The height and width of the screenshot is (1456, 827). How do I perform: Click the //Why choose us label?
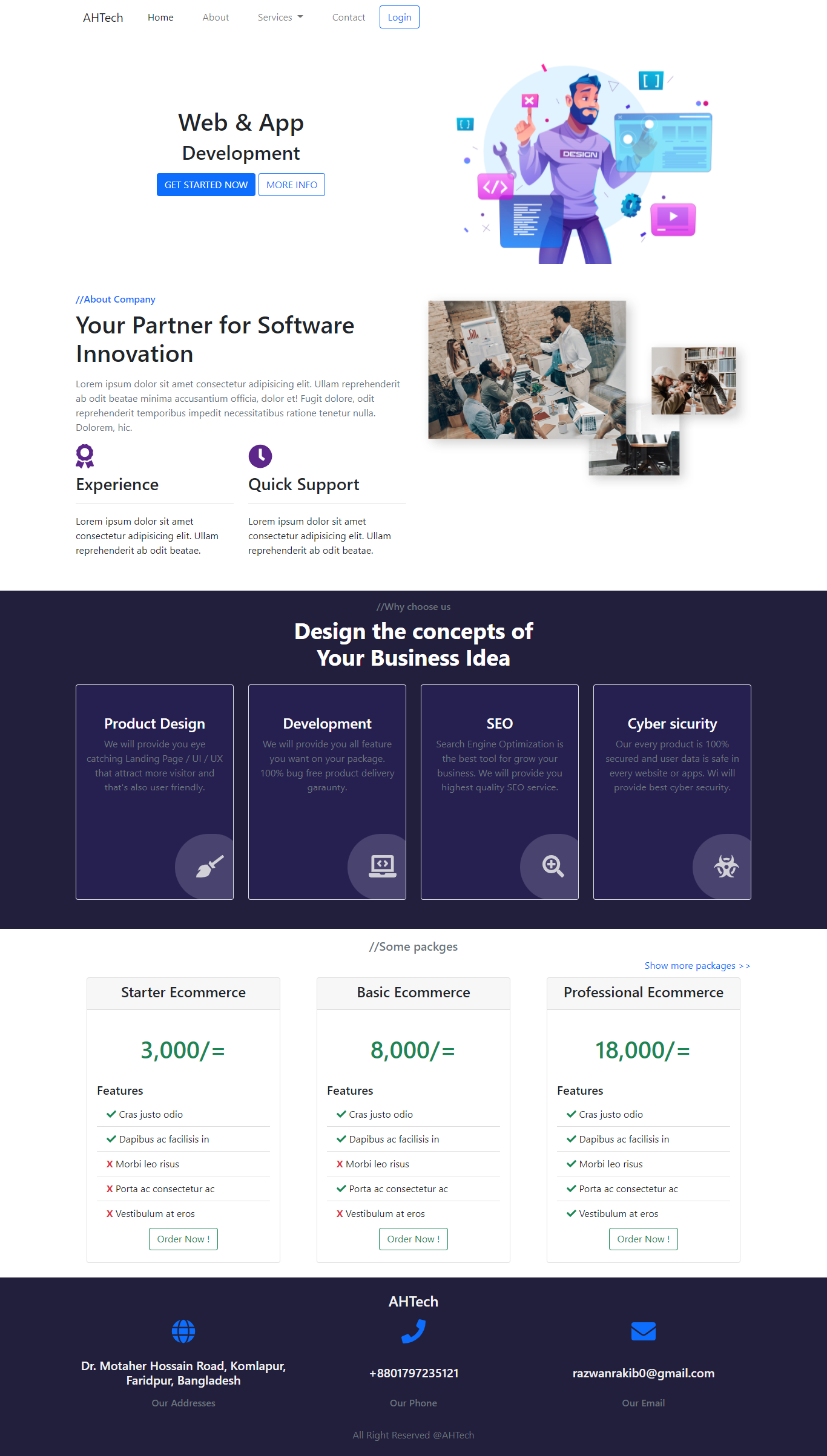[x=413, y=606]
